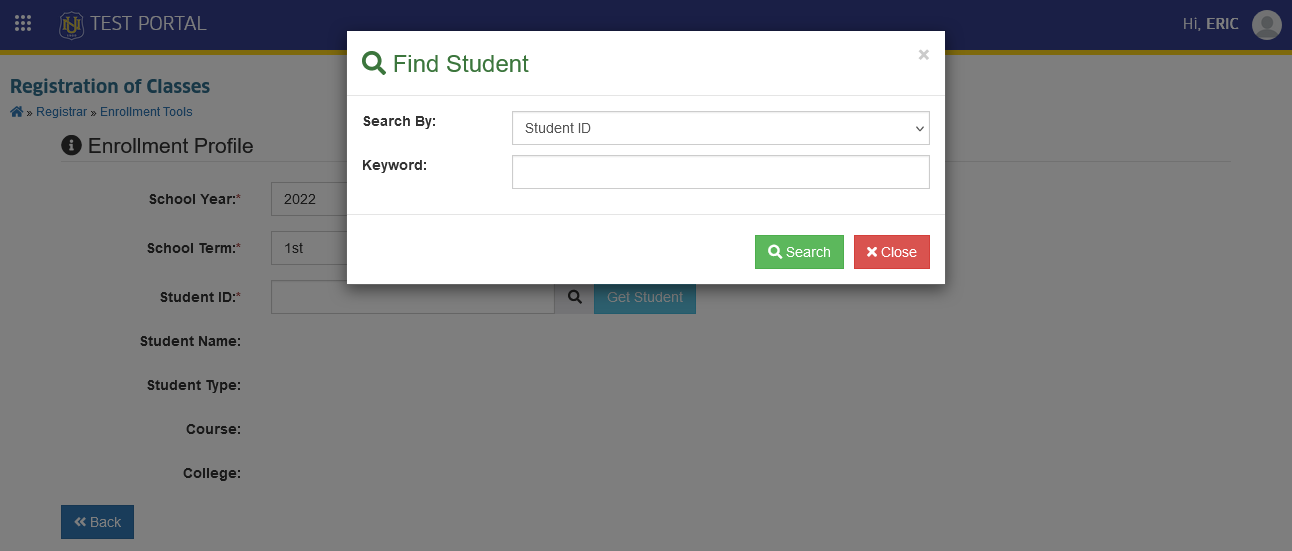Screen dimensions: 1292x551
Task: Click the red Close button
Action: point(892,252)
